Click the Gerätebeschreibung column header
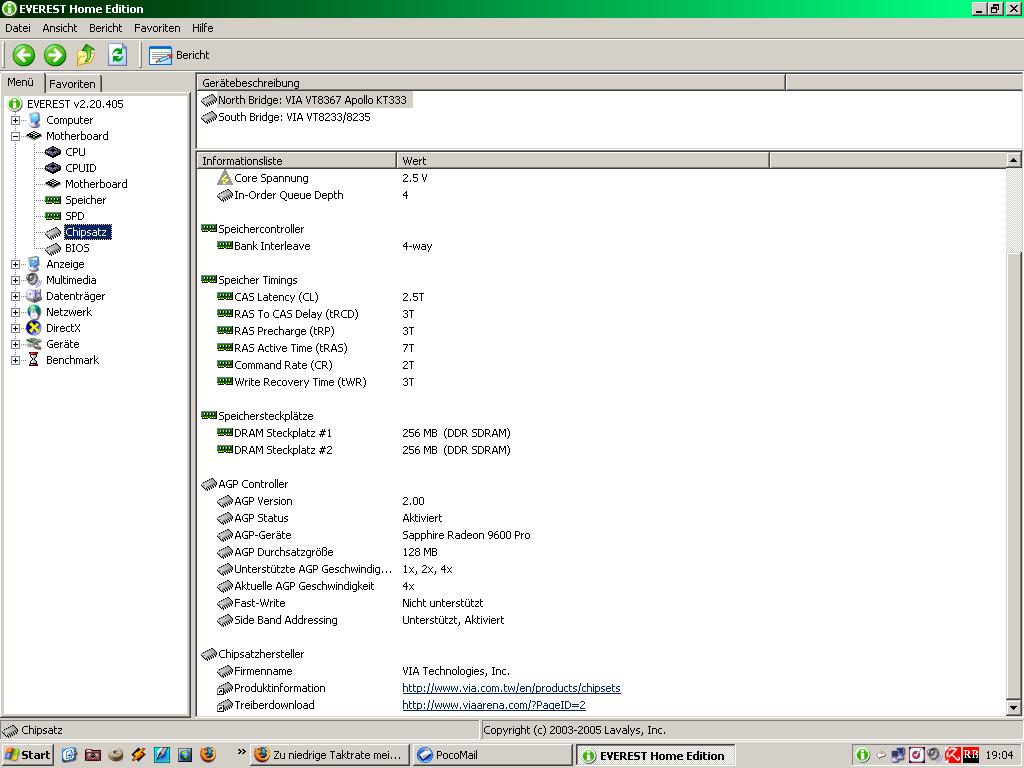Image resolution: width=1024 pixels, height=768 pixels. (x=490, y=83)
